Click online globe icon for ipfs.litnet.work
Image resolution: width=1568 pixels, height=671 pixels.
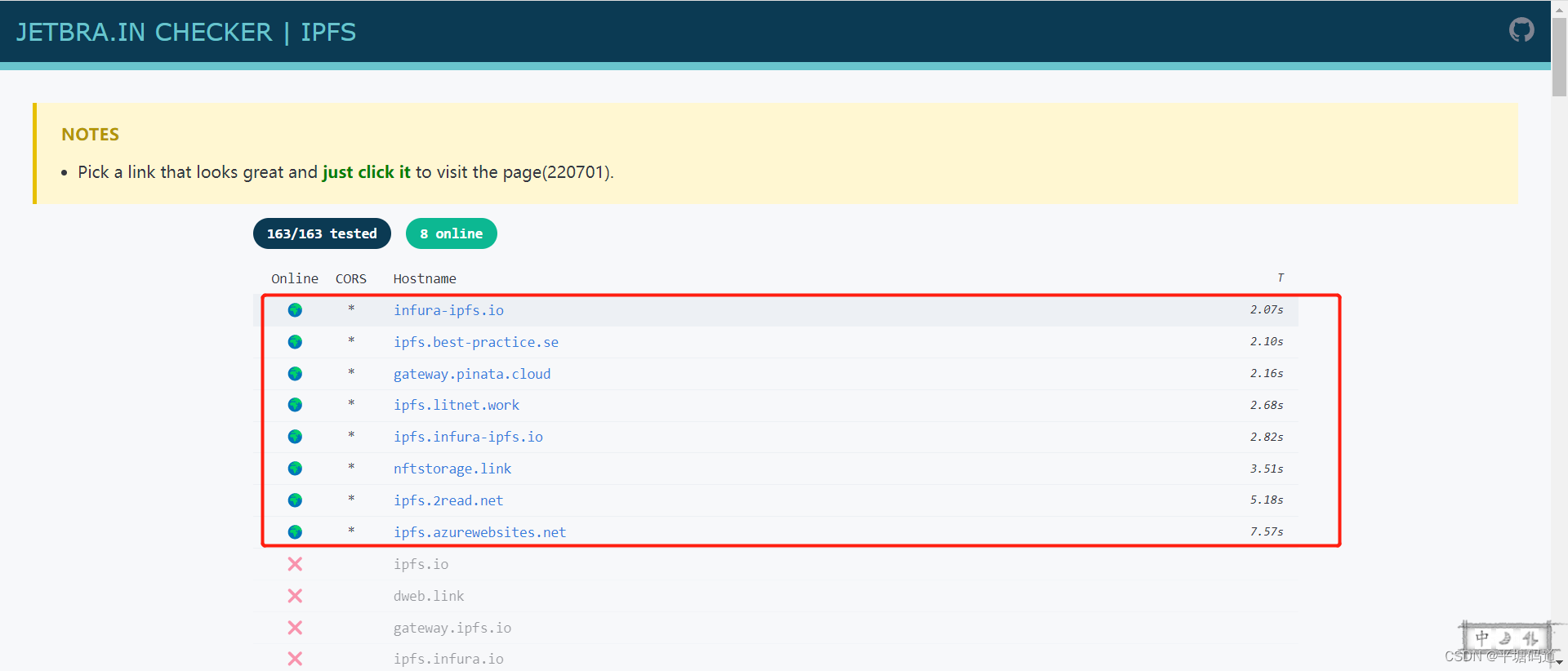[295, 405]
